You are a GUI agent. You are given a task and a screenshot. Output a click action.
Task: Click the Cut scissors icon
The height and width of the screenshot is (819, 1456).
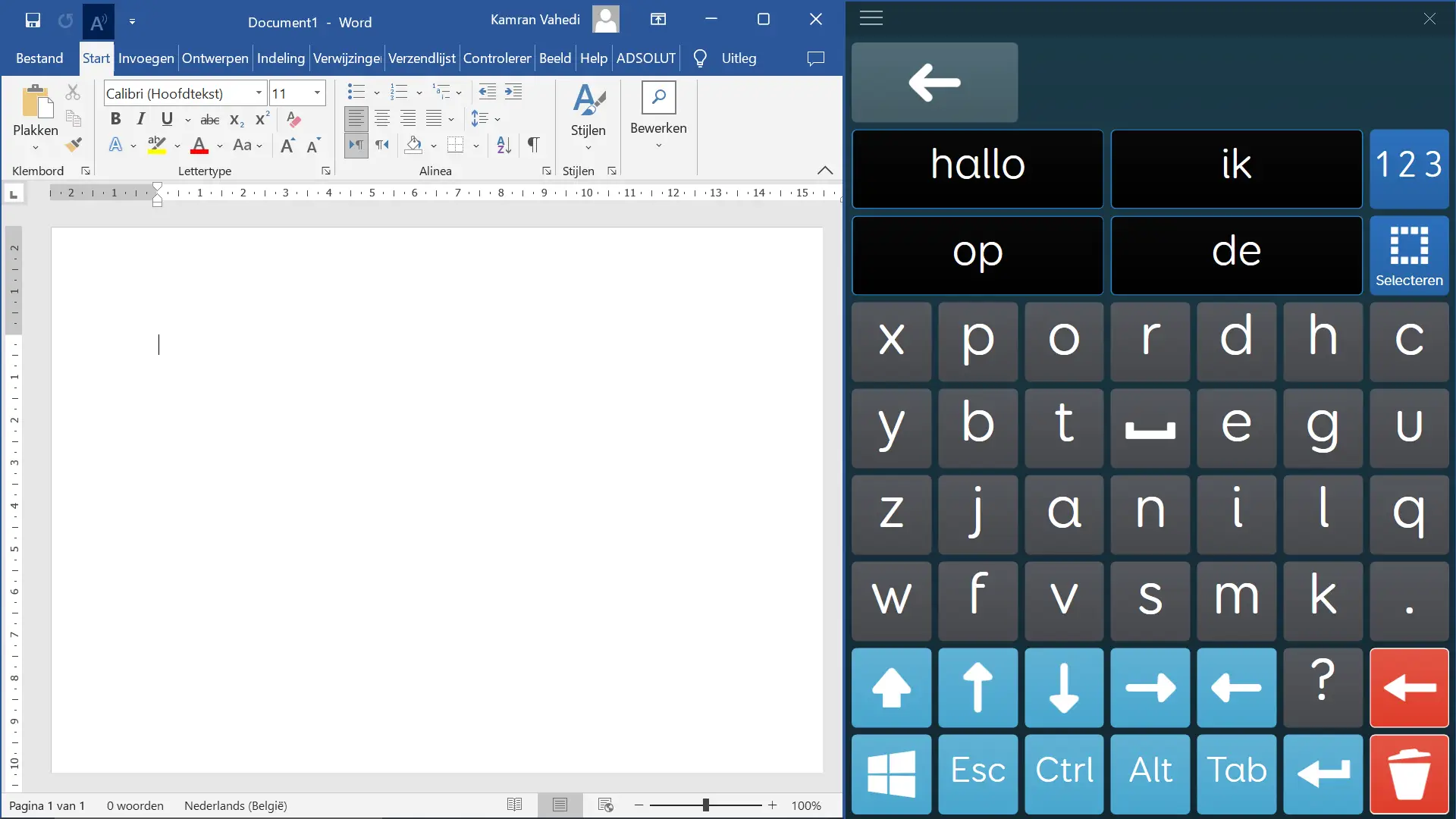(x=73, y=93)
